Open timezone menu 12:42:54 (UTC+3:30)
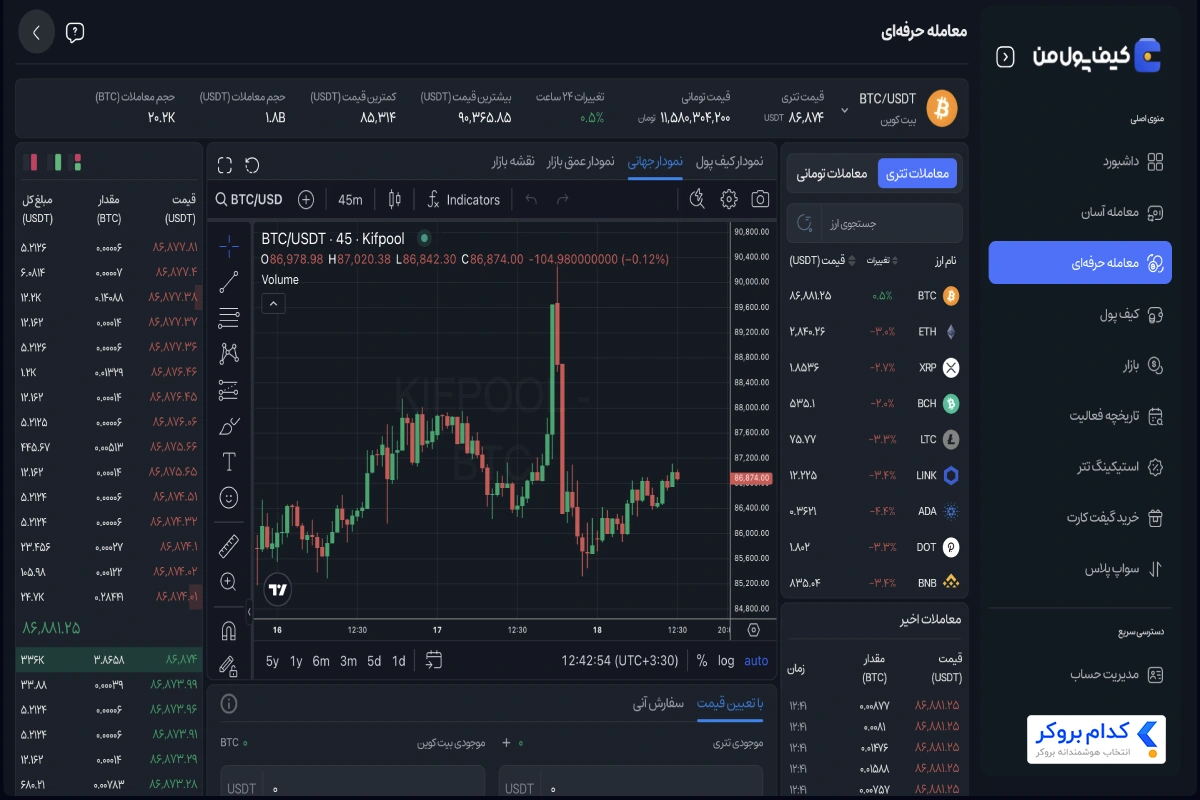The image size is (1200, 800). point(620,661)
